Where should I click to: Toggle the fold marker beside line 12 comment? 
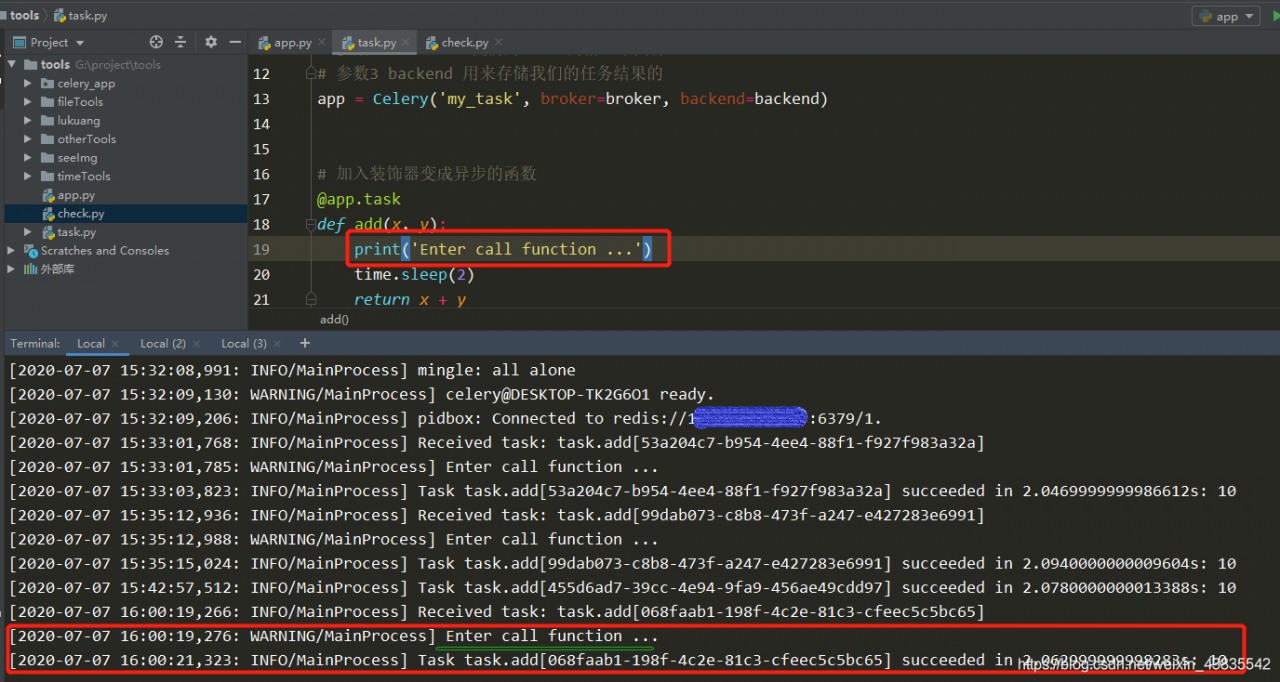click(309, 74)
